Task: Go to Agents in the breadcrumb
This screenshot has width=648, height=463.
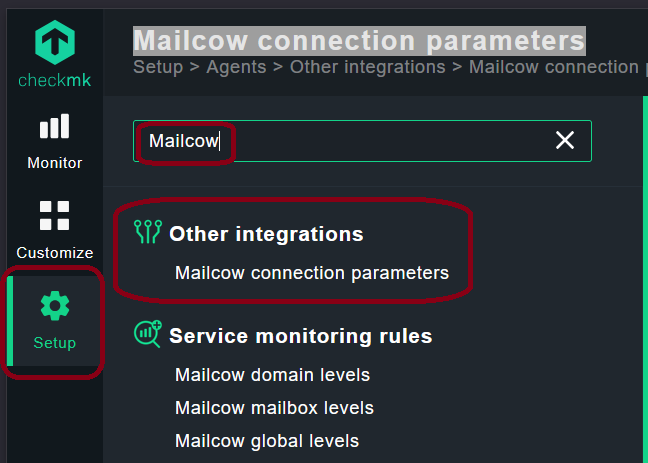Action: (236, 67)
